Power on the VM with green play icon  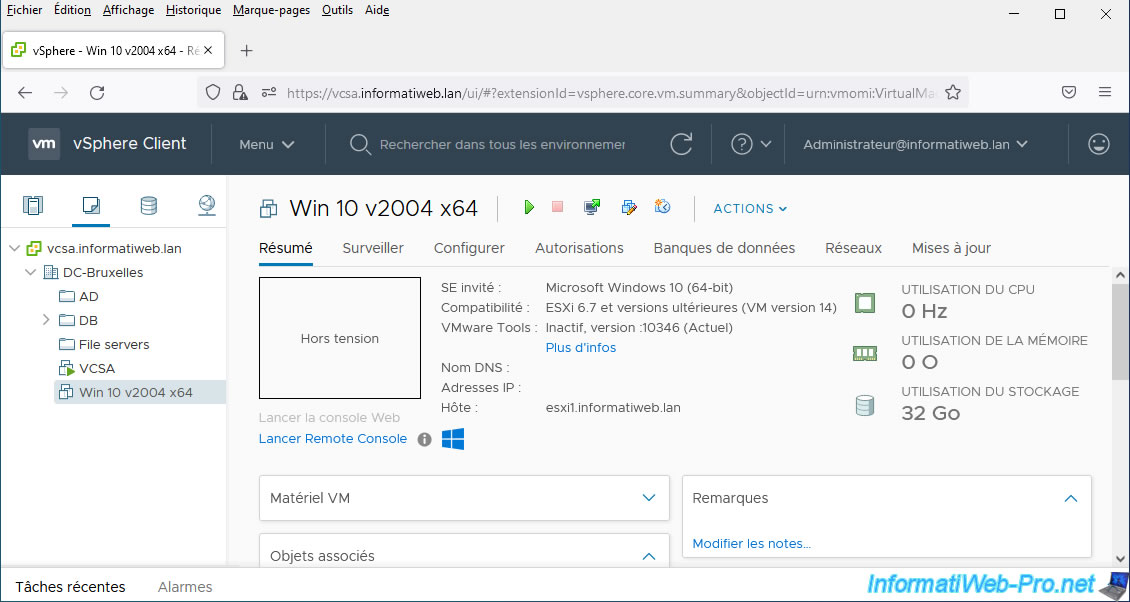tap(529, 207)
